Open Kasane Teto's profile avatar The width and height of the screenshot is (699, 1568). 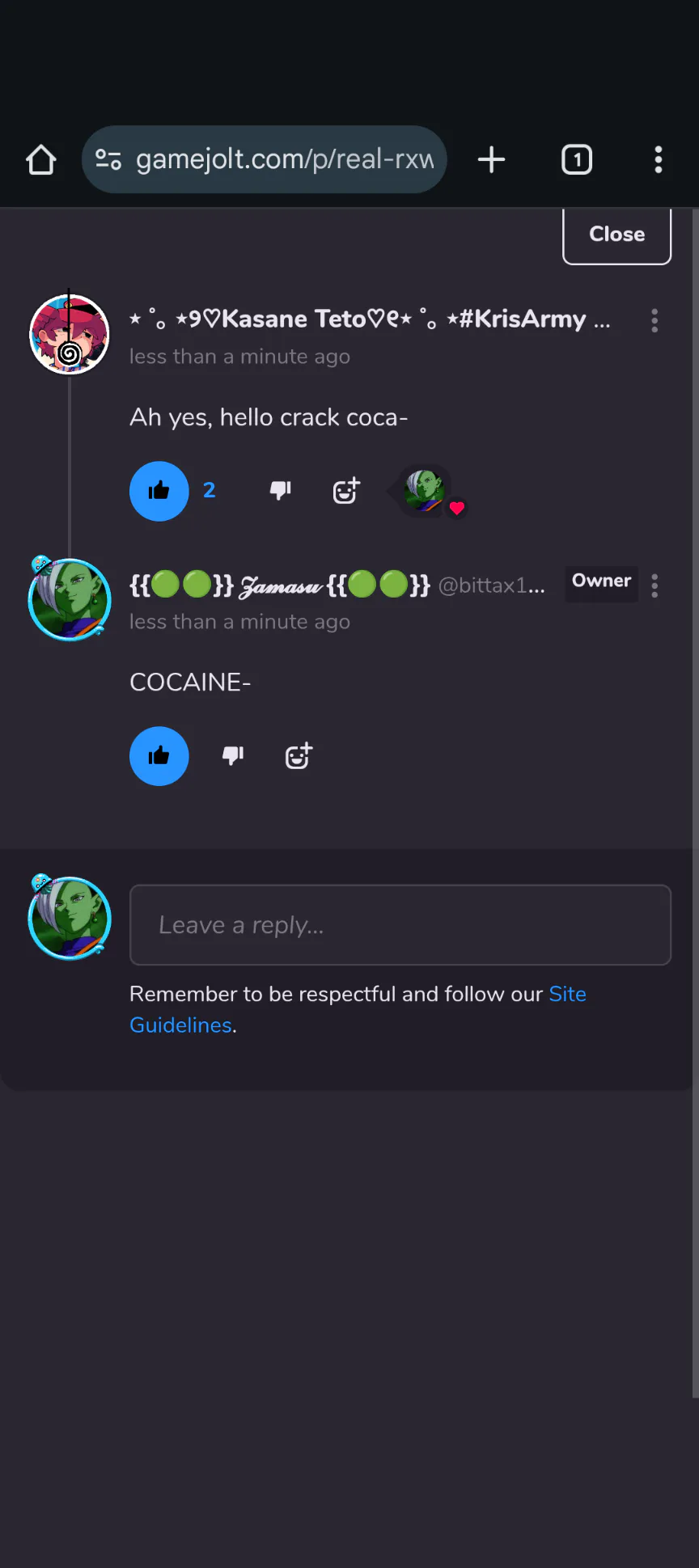(70, 334)
